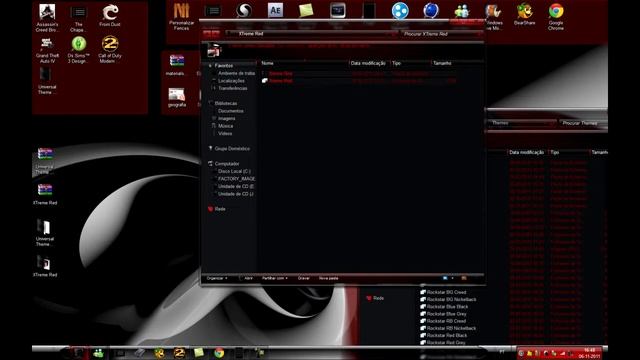The width and height of the screenshot is (640, 360).
Task: Click the XTreme Red address bar
Action: point(311,34)
